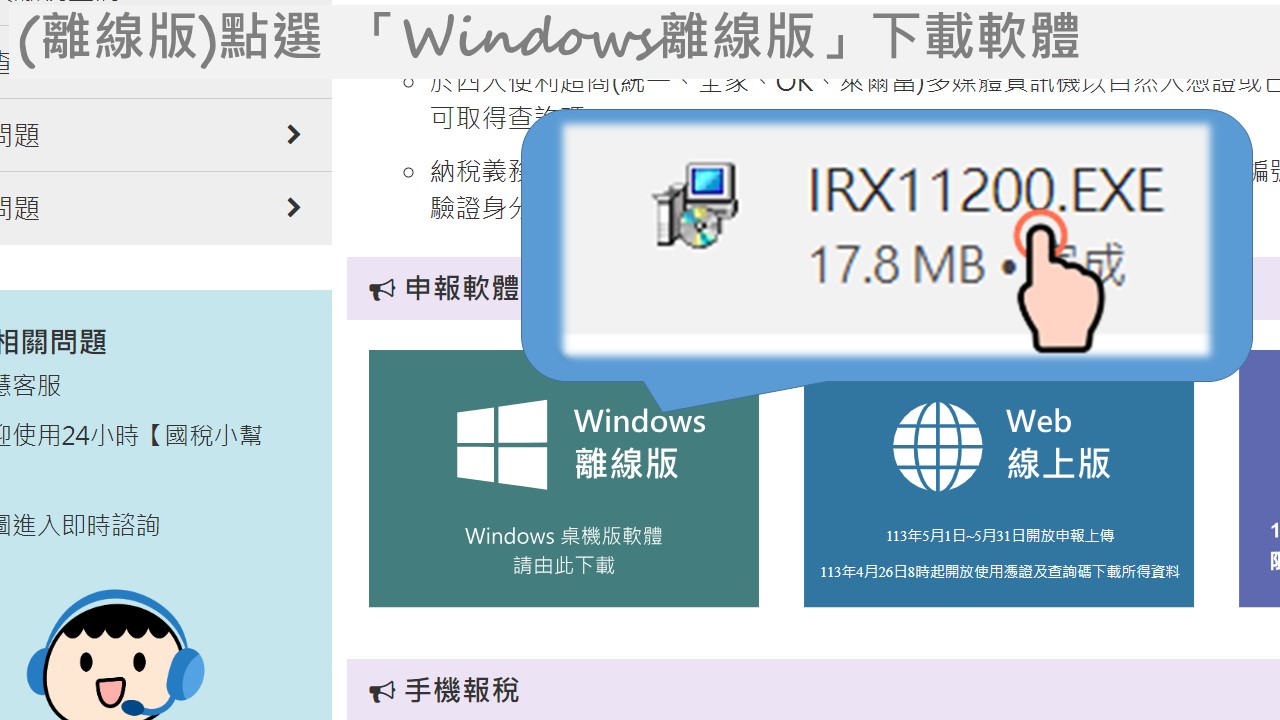The image size is (1280, 720).
Task: Click 113年4月26日8時起開放 notice on Web tile
Action: [1000, 572]
